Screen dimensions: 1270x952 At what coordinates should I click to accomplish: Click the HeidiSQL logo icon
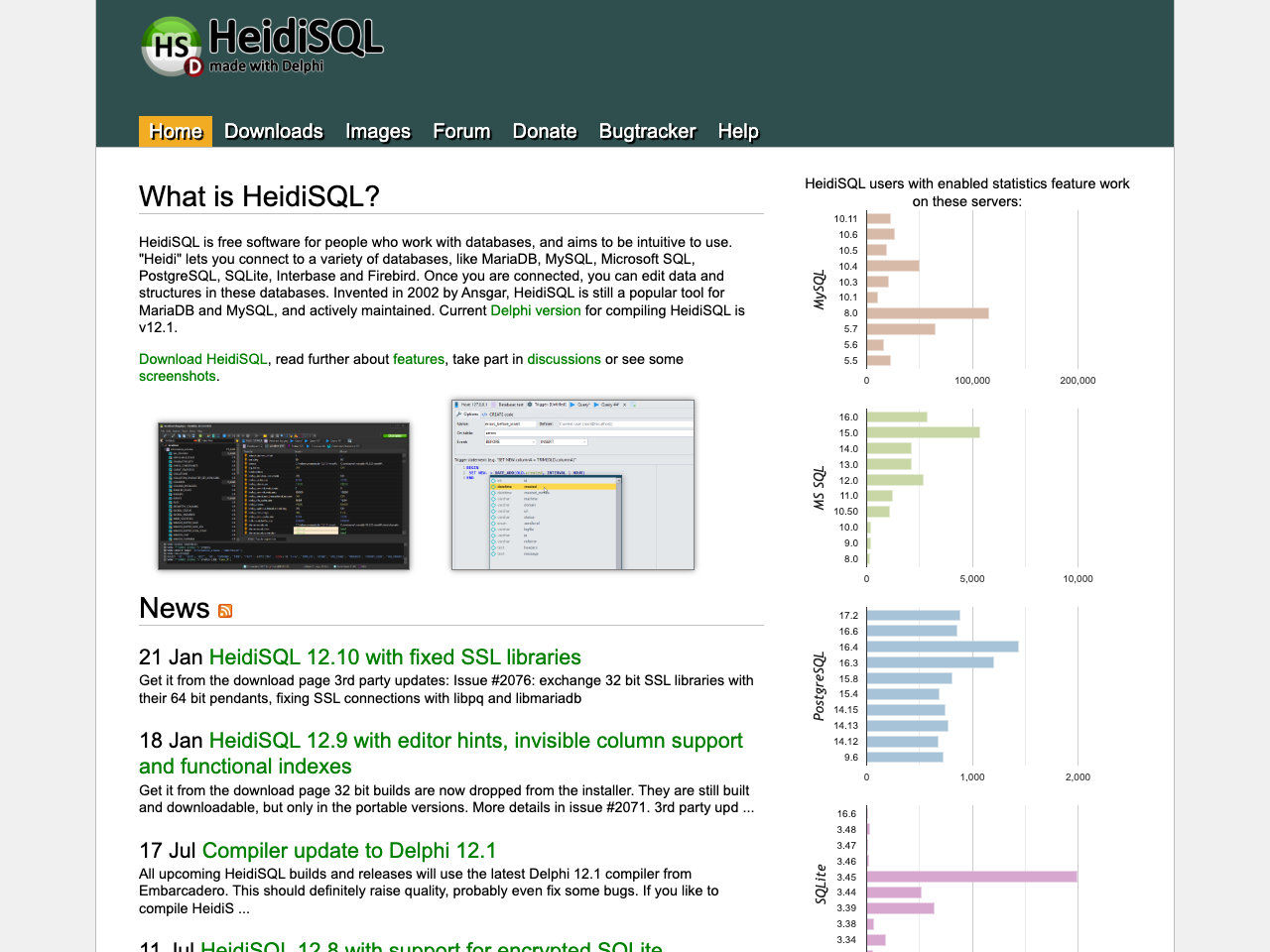coord(174,47)
